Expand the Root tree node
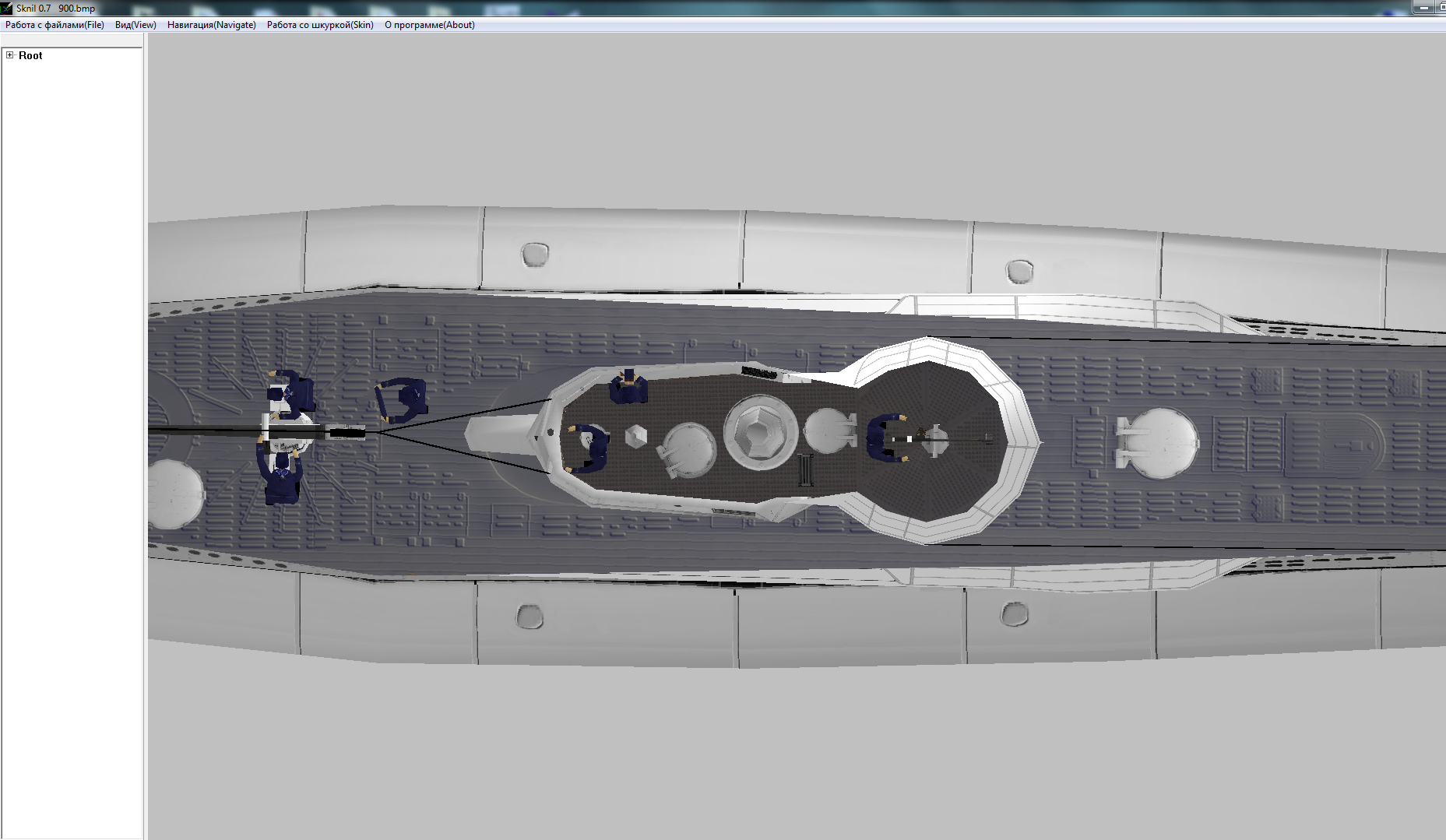The width and height of the screenshot is (1446, 840). coord(10,55)
